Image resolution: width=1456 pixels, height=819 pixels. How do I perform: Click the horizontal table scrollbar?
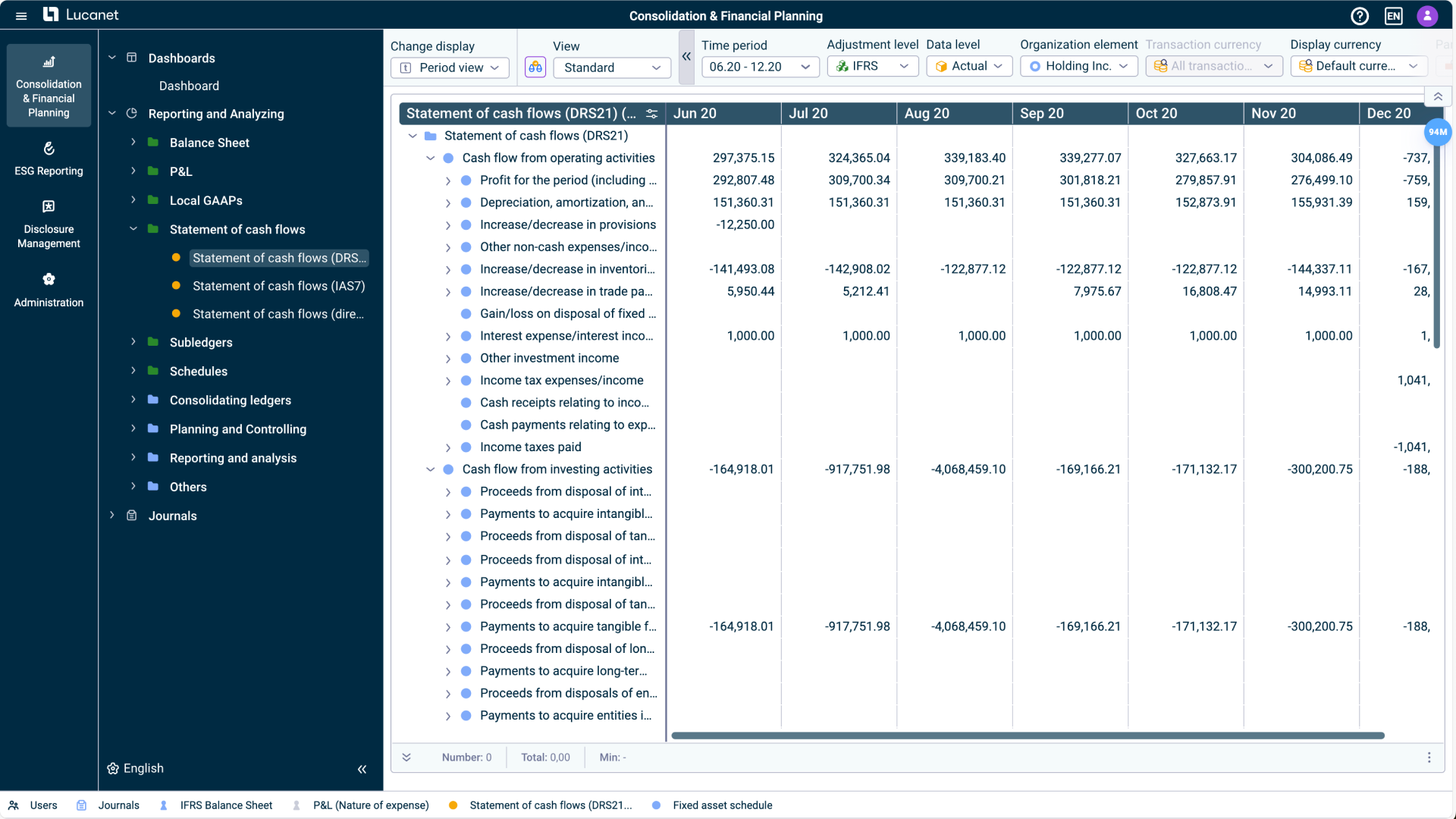point(1028,736)
